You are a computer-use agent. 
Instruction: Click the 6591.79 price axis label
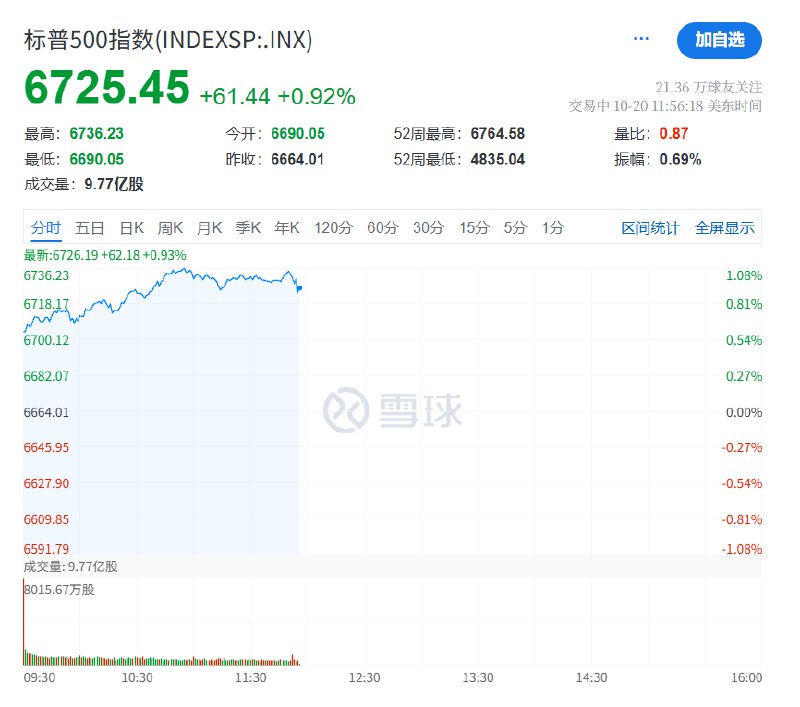(46, 549)
